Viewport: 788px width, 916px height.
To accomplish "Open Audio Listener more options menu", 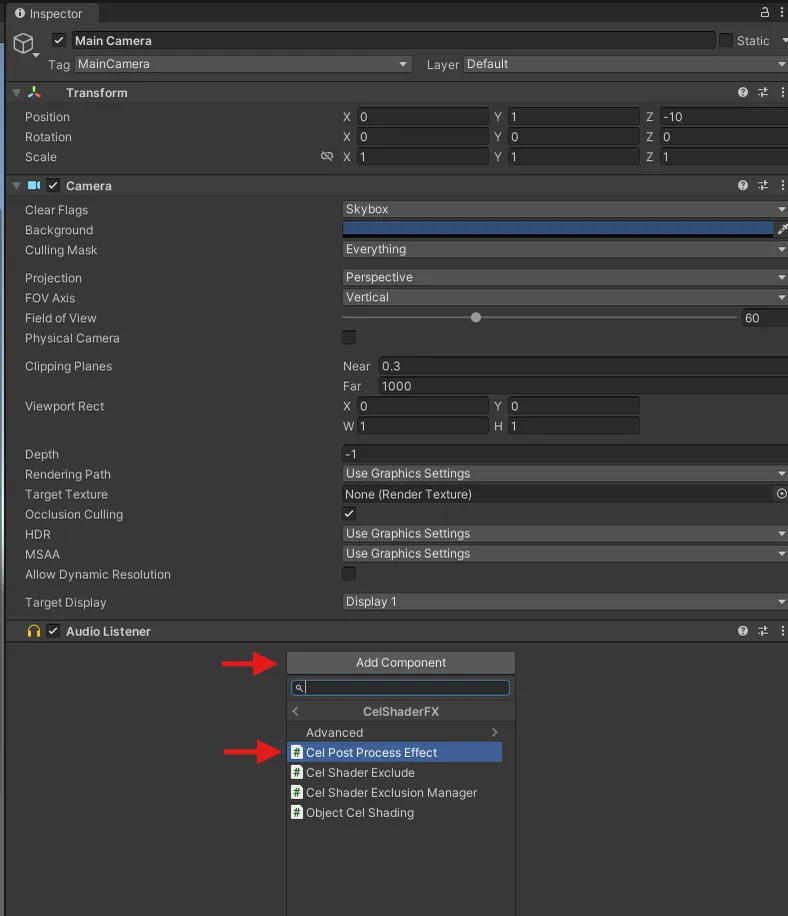I will pos(782,631).
